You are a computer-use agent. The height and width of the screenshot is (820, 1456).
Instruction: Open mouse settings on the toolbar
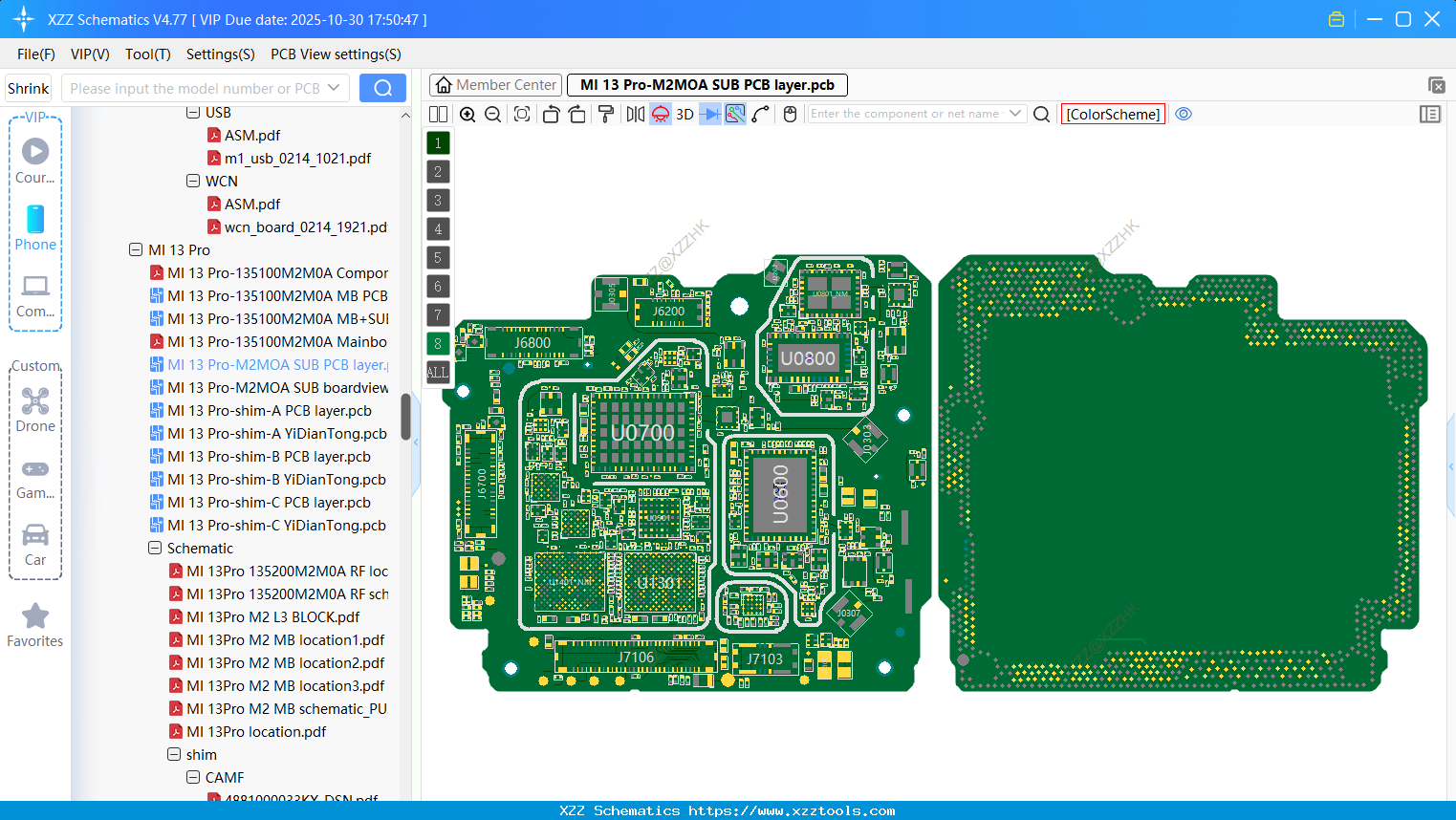click(x=790, y=114)
